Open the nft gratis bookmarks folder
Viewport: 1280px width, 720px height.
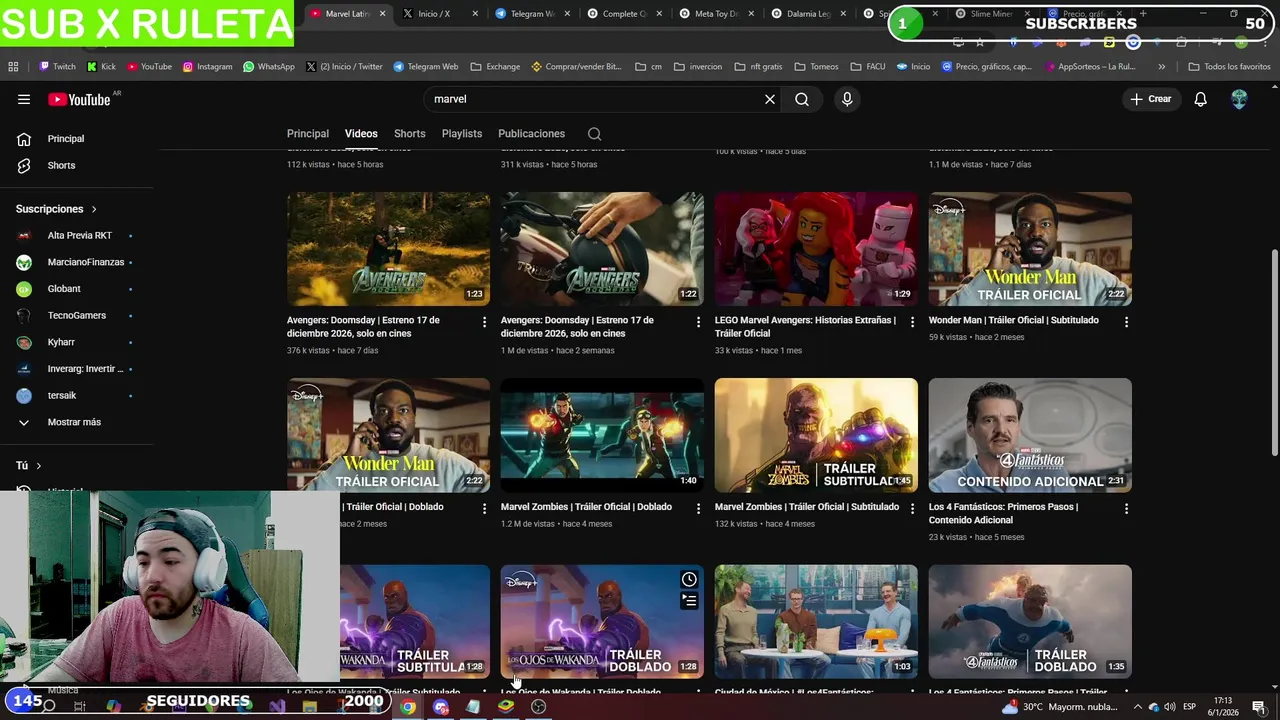[758, 67]
